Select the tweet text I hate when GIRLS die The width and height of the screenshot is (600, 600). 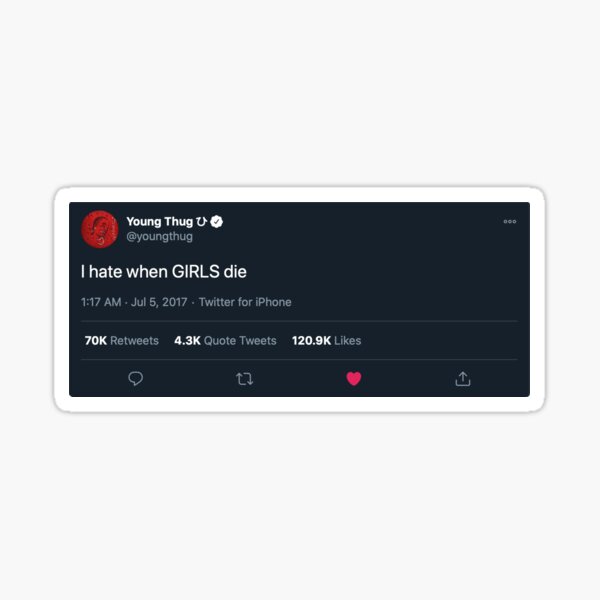click(x=164, y=272)
